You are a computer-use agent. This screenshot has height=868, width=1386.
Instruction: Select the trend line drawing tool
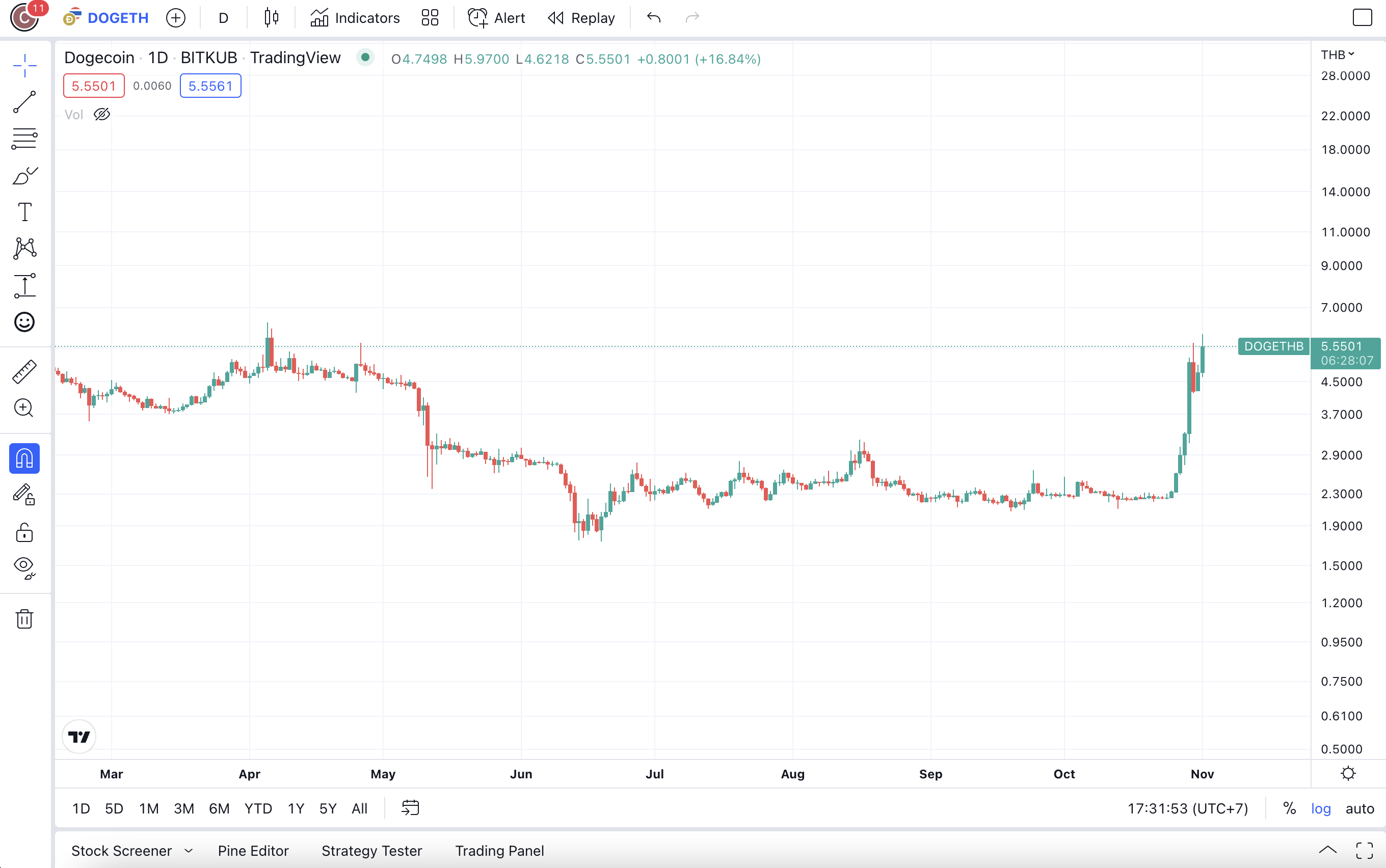tap(24, 102)
